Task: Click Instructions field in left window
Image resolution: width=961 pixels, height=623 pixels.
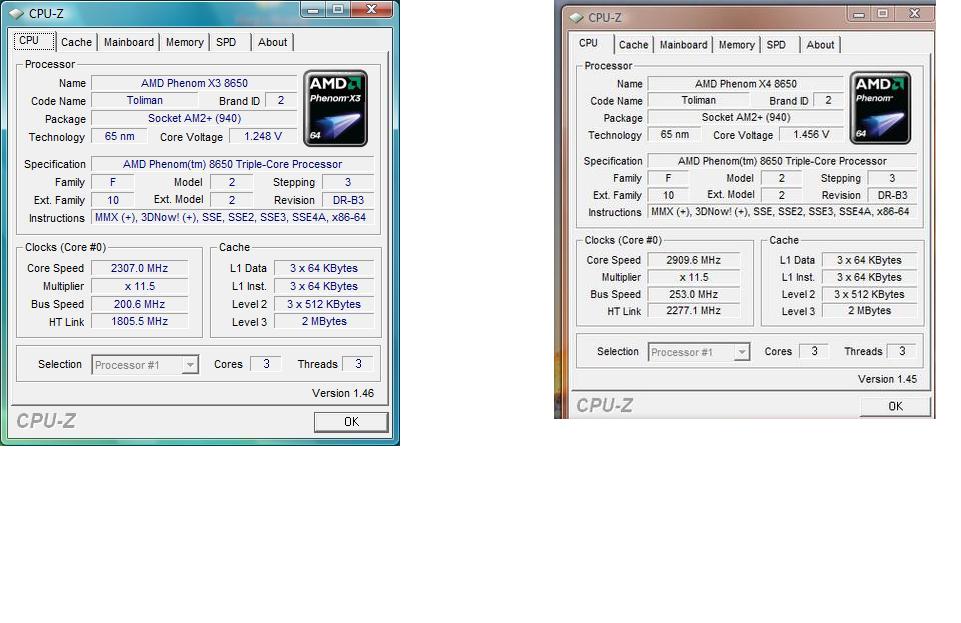Action: [x=232, y=218]
